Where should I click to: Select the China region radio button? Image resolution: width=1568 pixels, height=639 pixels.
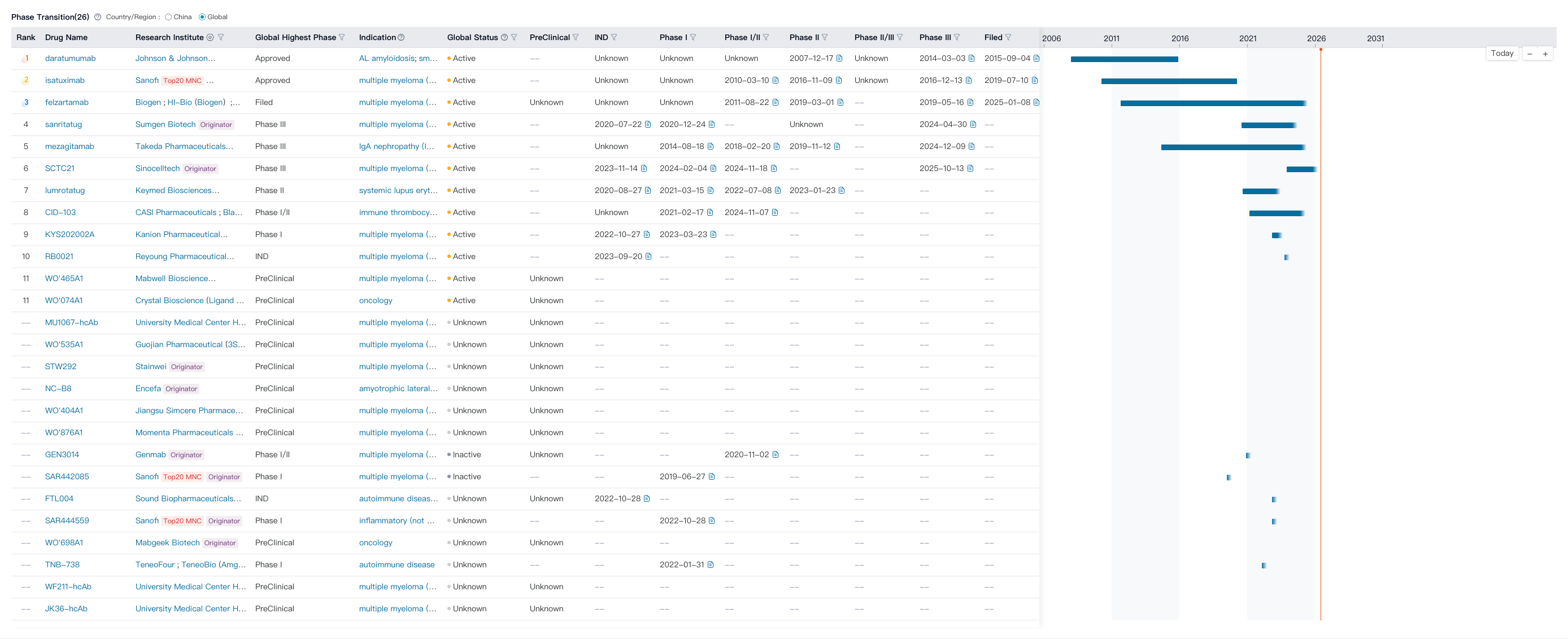coord(169,17)
